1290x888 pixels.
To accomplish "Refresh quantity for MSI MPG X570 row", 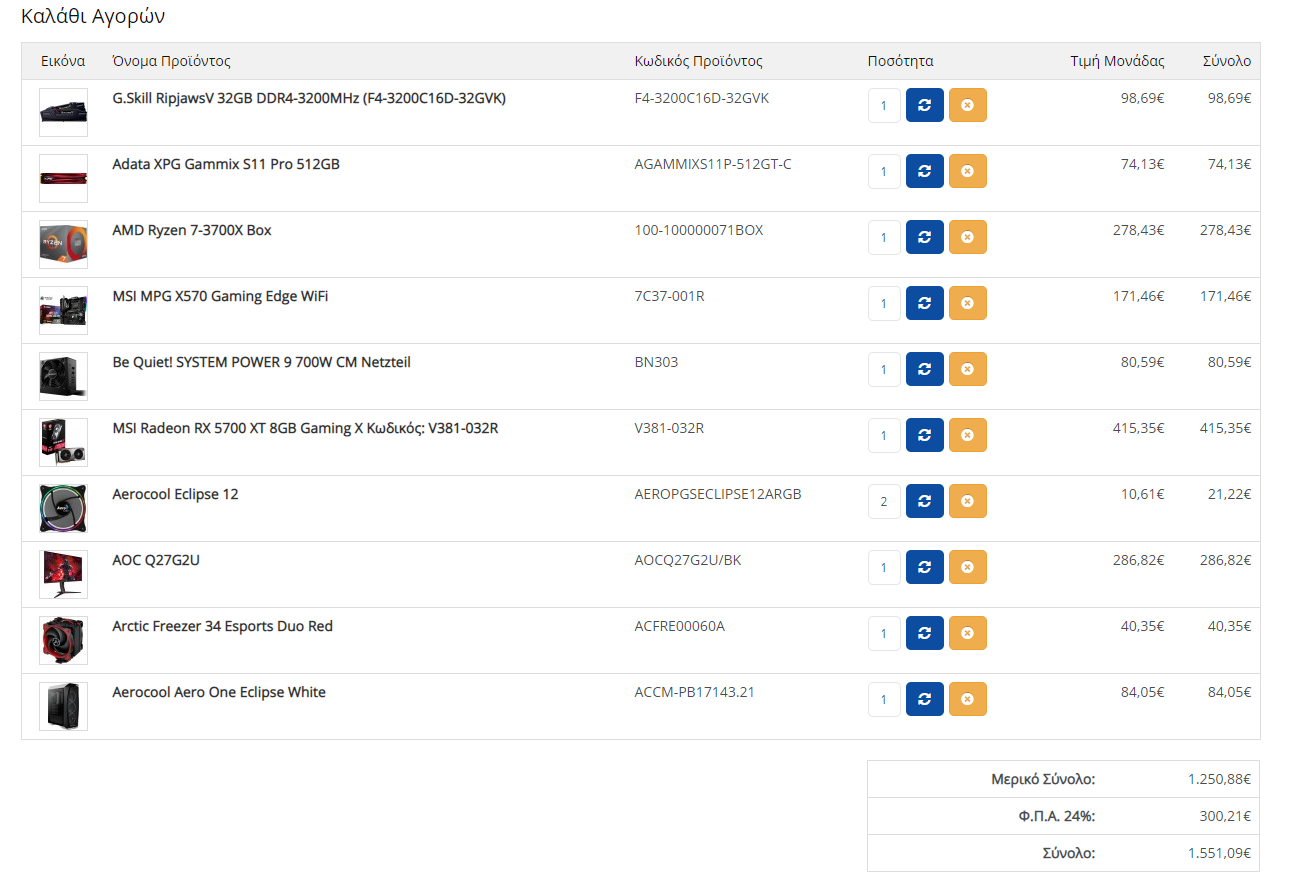I will (x=925, y=303).
